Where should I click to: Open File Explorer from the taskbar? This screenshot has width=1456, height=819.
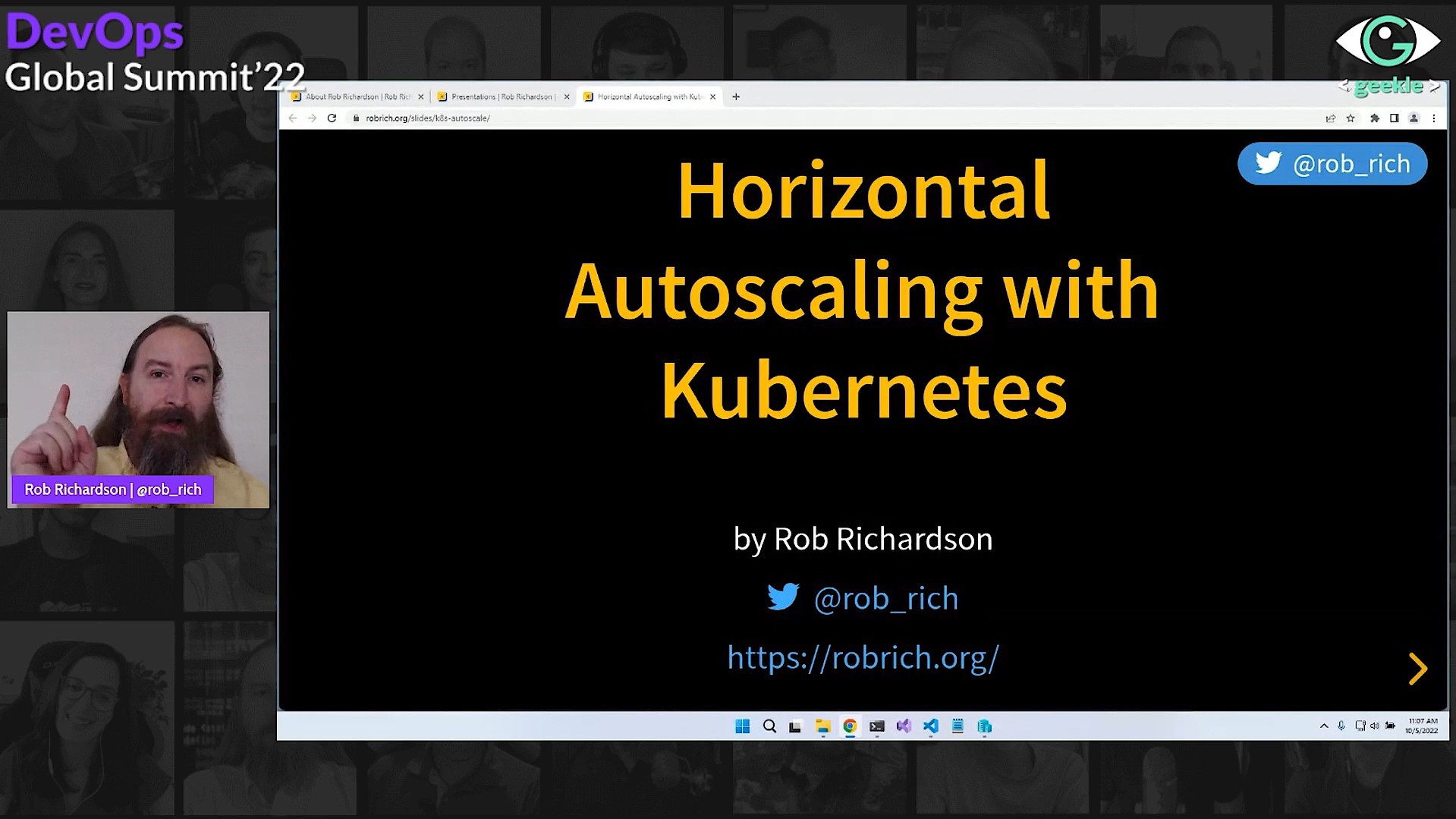point(822,726)
